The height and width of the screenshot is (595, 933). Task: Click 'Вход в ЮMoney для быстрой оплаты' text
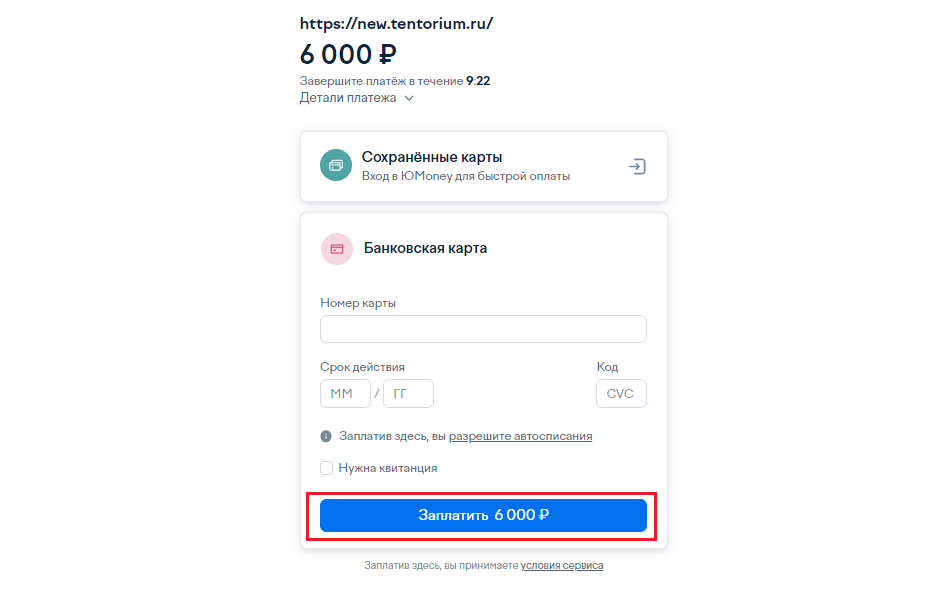click(466, 176)
